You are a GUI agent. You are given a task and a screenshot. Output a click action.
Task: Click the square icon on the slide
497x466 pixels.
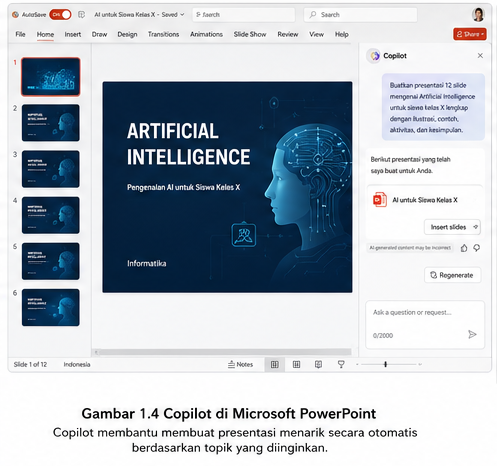(x=244, y=235)
